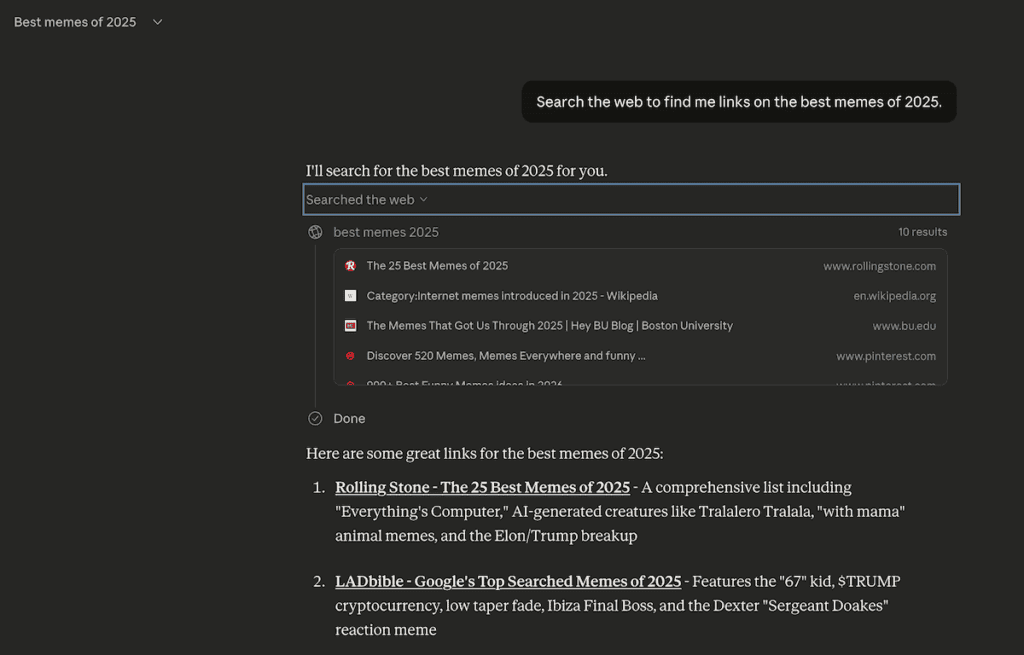Click the globe icon beside best memes 2025
This screenshot has width=1024, height=655.
[315, 232]
